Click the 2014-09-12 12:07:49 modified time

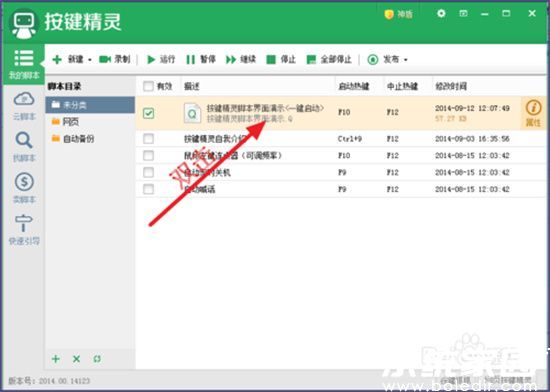click(x=472, y=108)
